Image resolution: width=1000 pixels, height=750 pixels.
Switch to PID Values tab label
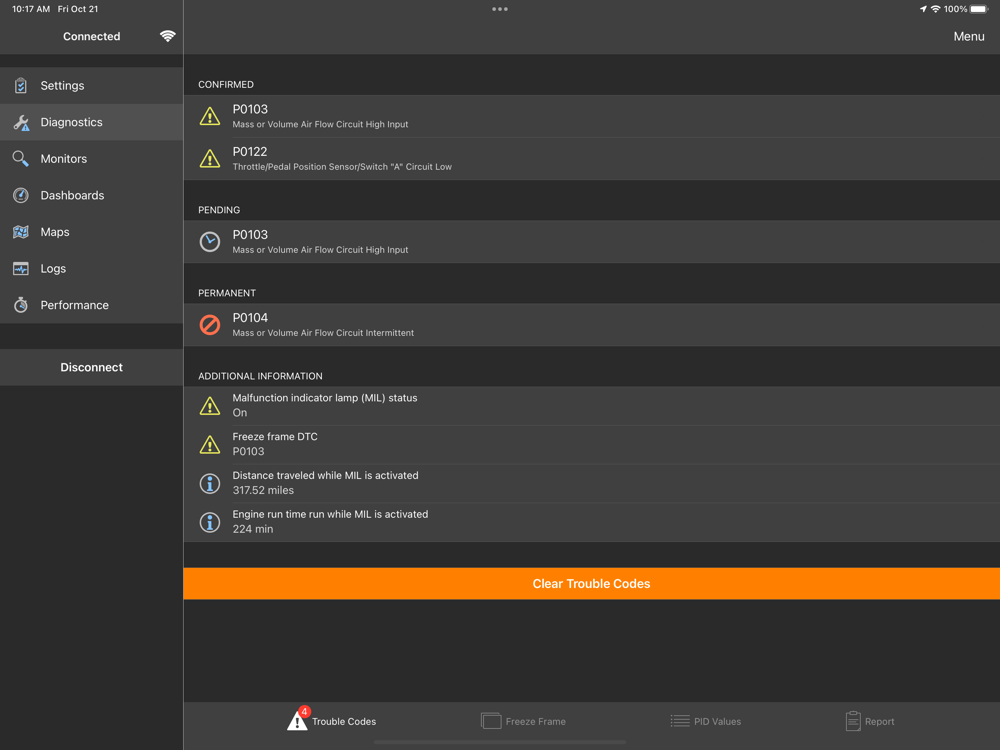(717, 721)
